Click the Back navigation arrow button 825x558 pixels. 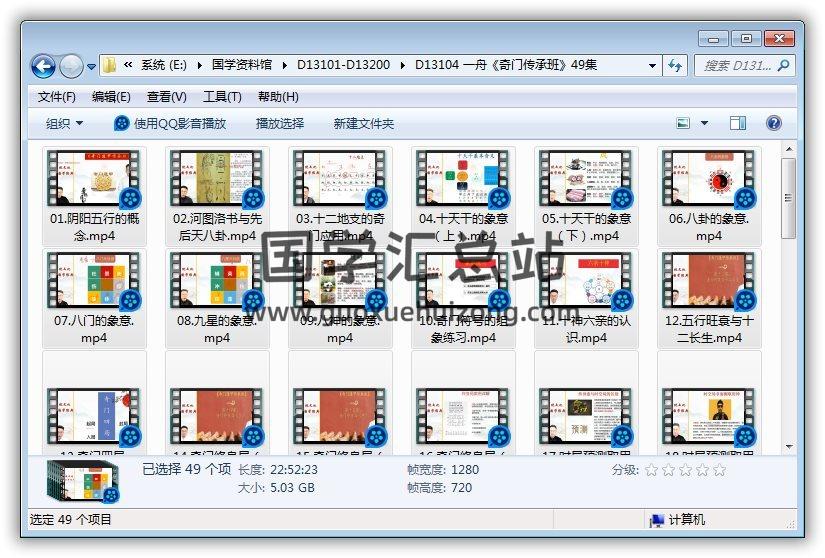tap(43, 66)
